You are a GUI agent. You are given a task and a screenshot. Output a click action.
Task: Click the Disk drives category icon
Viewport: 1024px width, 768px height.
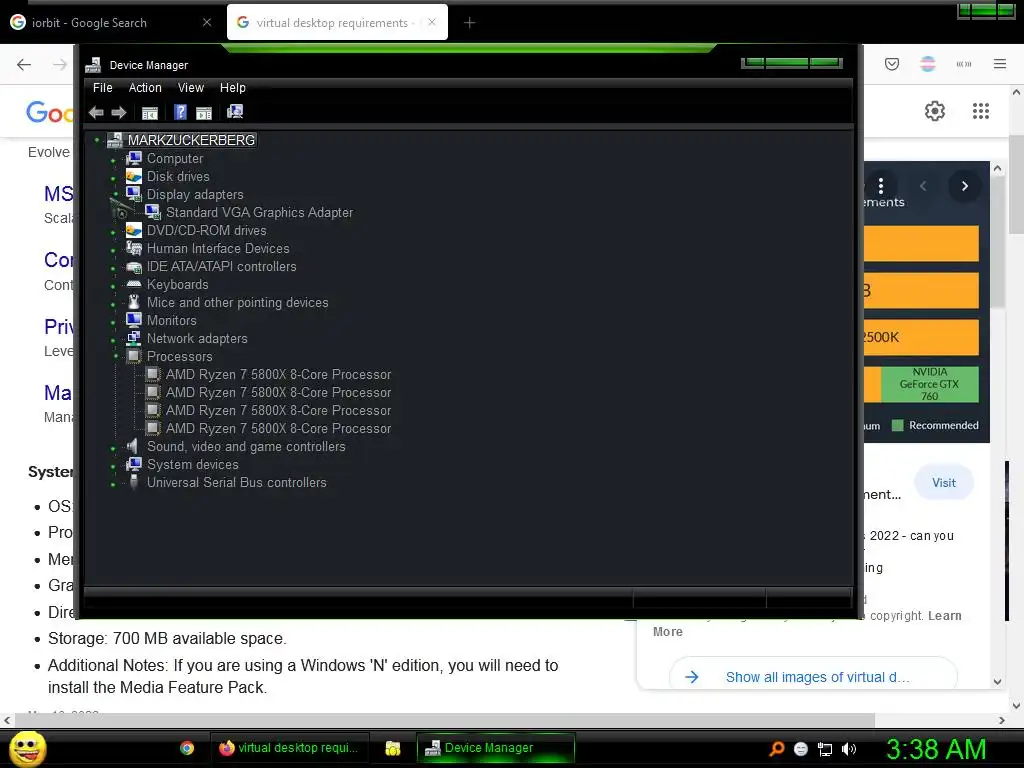click(134, 176)
